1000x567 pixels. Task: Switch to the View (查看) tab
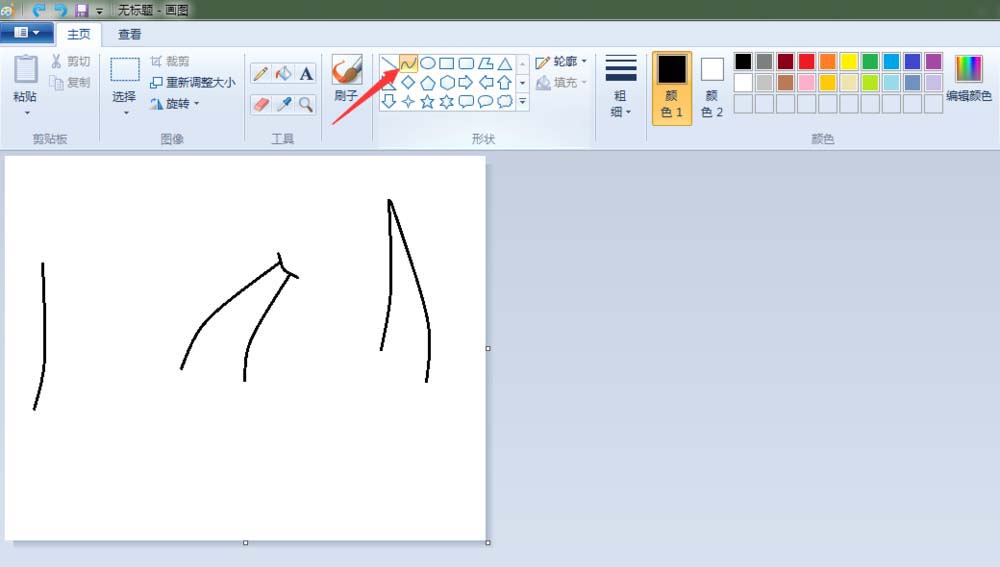129,34
